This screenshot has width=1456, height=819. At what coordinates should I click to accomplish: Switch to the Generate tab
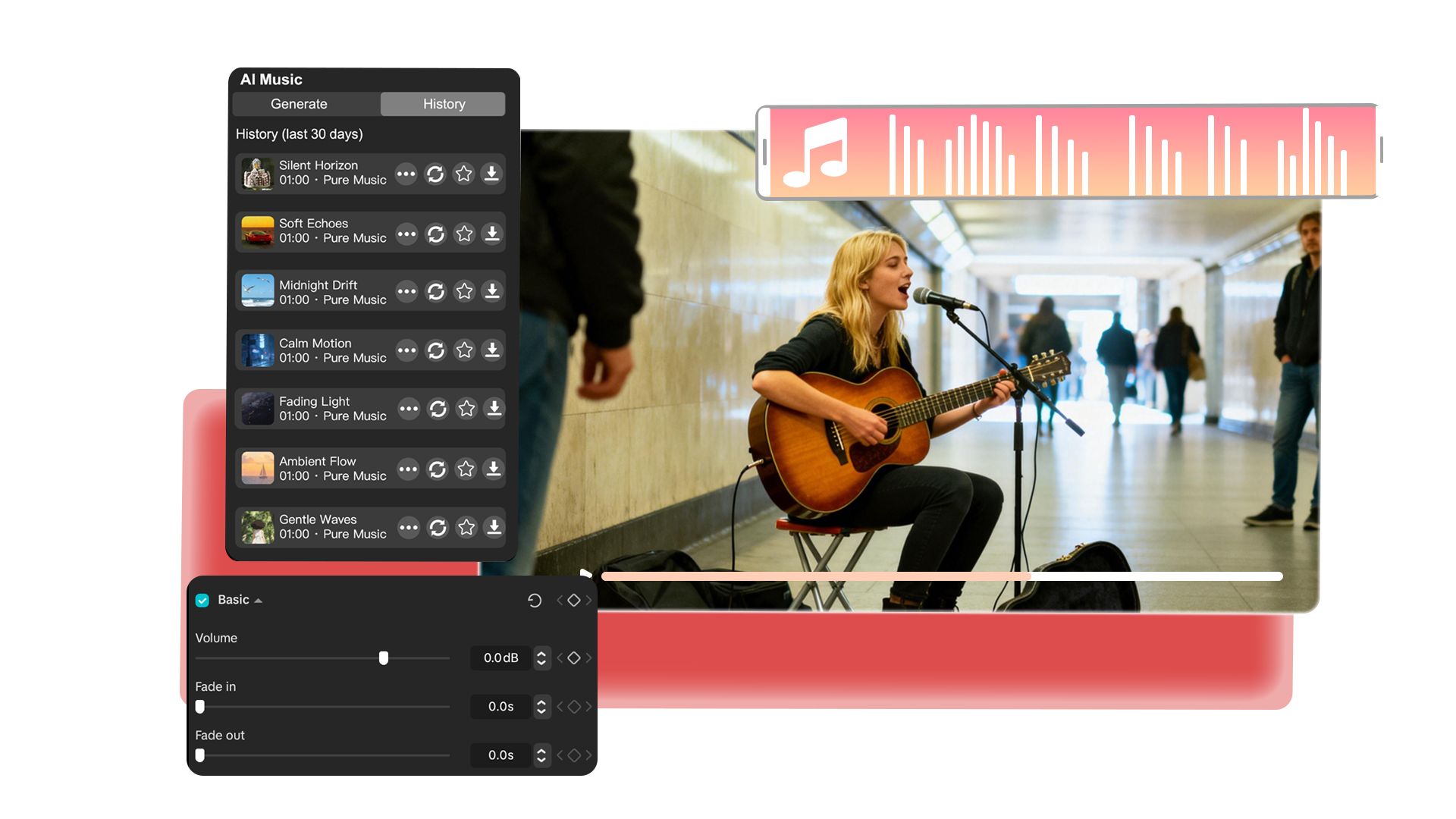300,104
